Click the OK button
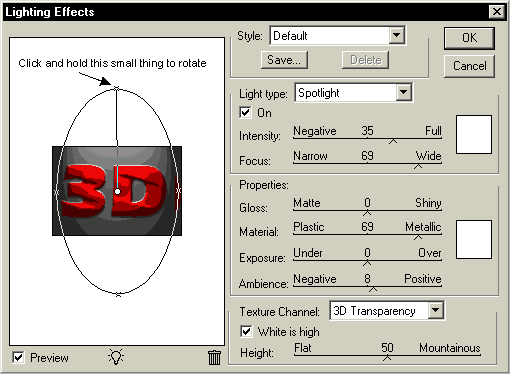The image size is (510, 374). (469, 38)
